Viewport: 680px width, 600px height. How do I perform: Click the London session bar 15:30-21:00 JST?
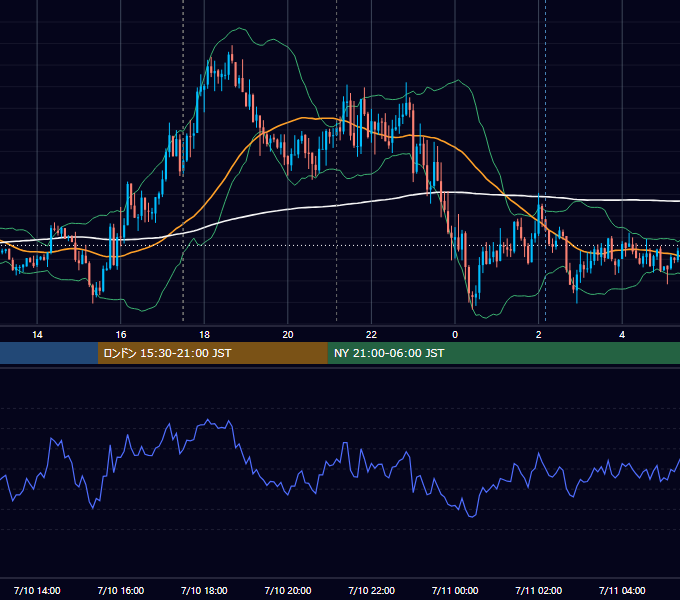(212, 353)
